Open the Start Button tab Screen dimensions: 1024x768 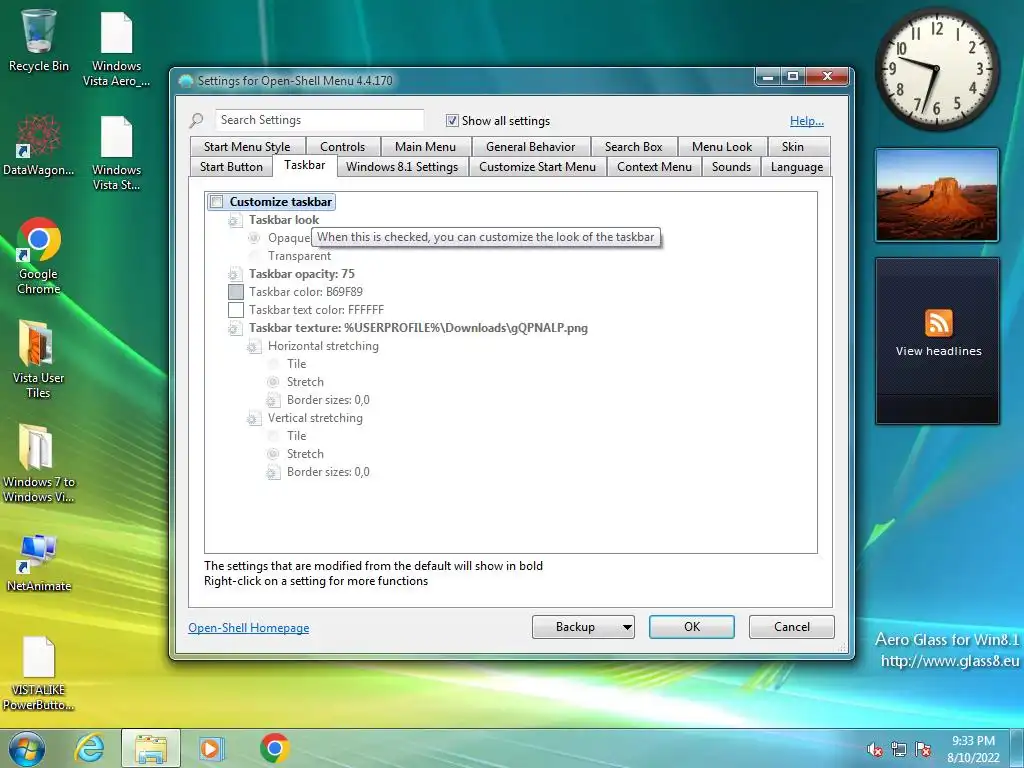(x=231, y=167)
